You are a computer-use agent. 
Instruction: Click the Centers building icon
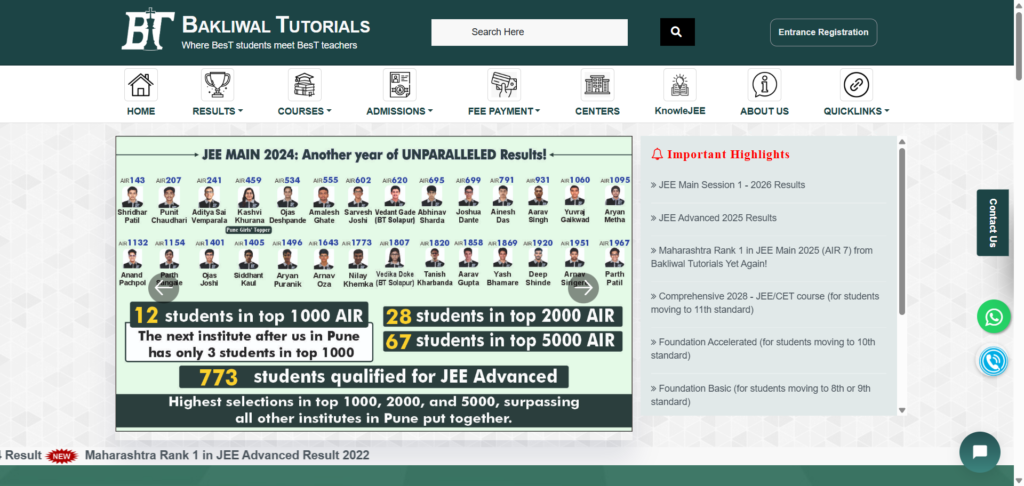pos(598,85)
